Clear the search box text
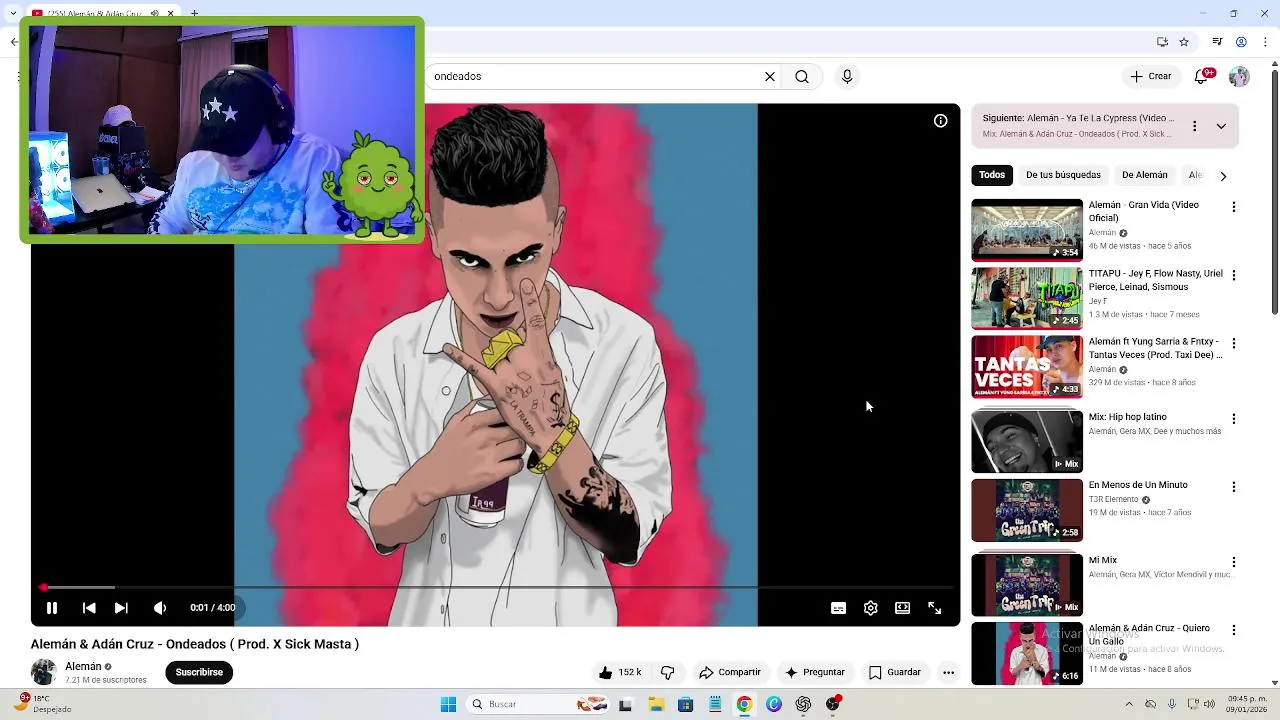Screen dimensions: 1280x720 [x=770, y=77]
